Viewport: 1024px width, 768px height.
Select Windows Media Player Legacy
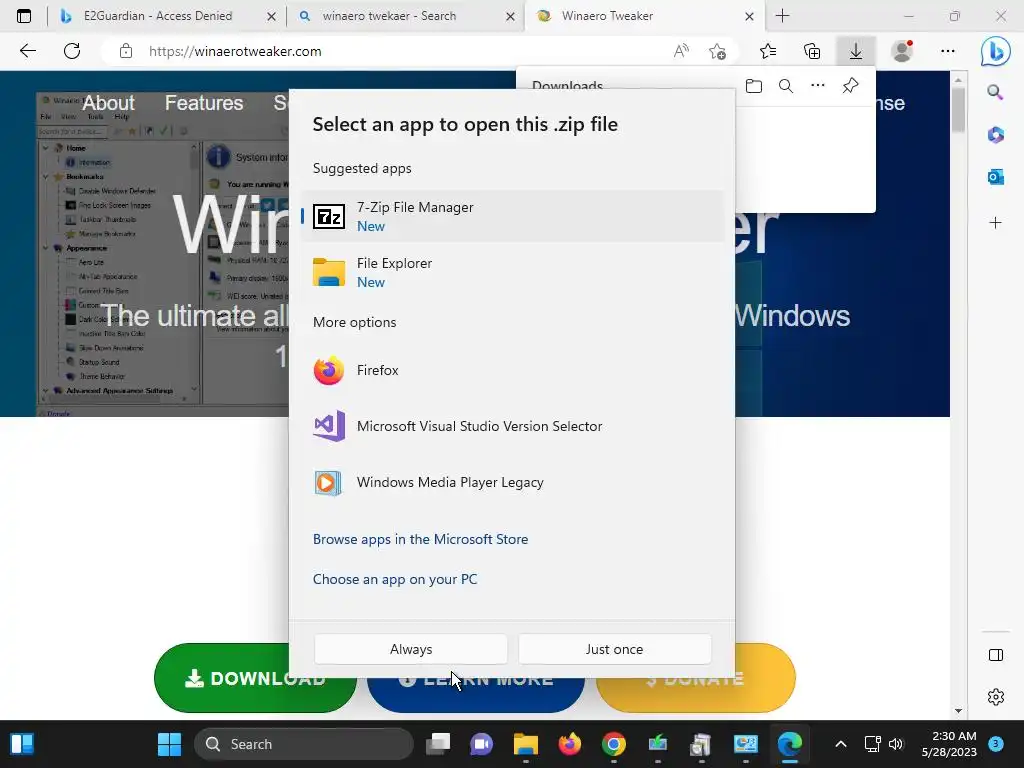(513, 483)
